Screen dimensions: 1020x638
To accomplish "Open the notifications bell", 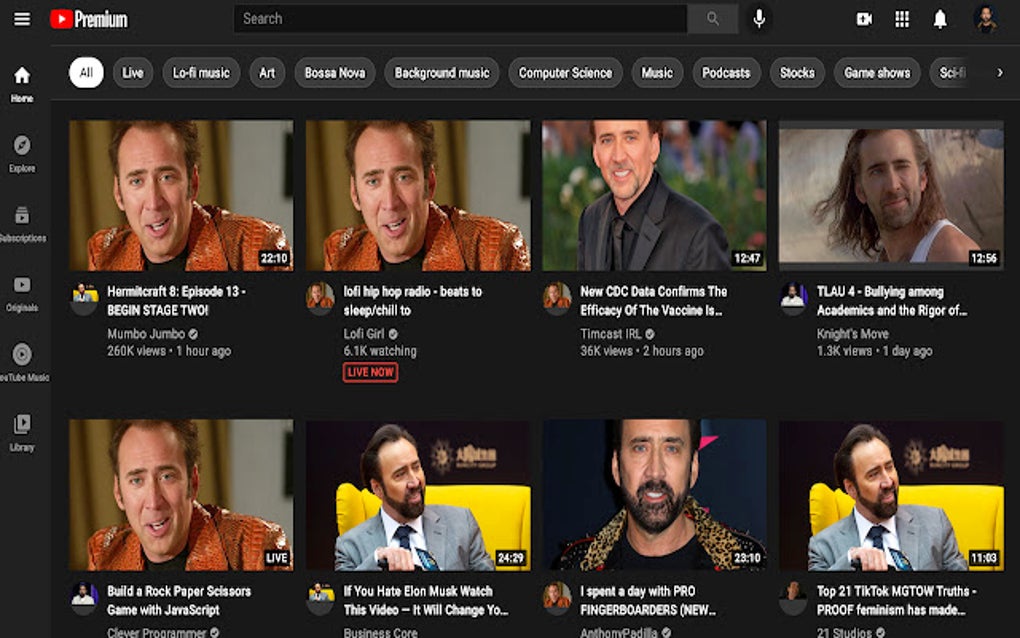I will tap(940, 20).
